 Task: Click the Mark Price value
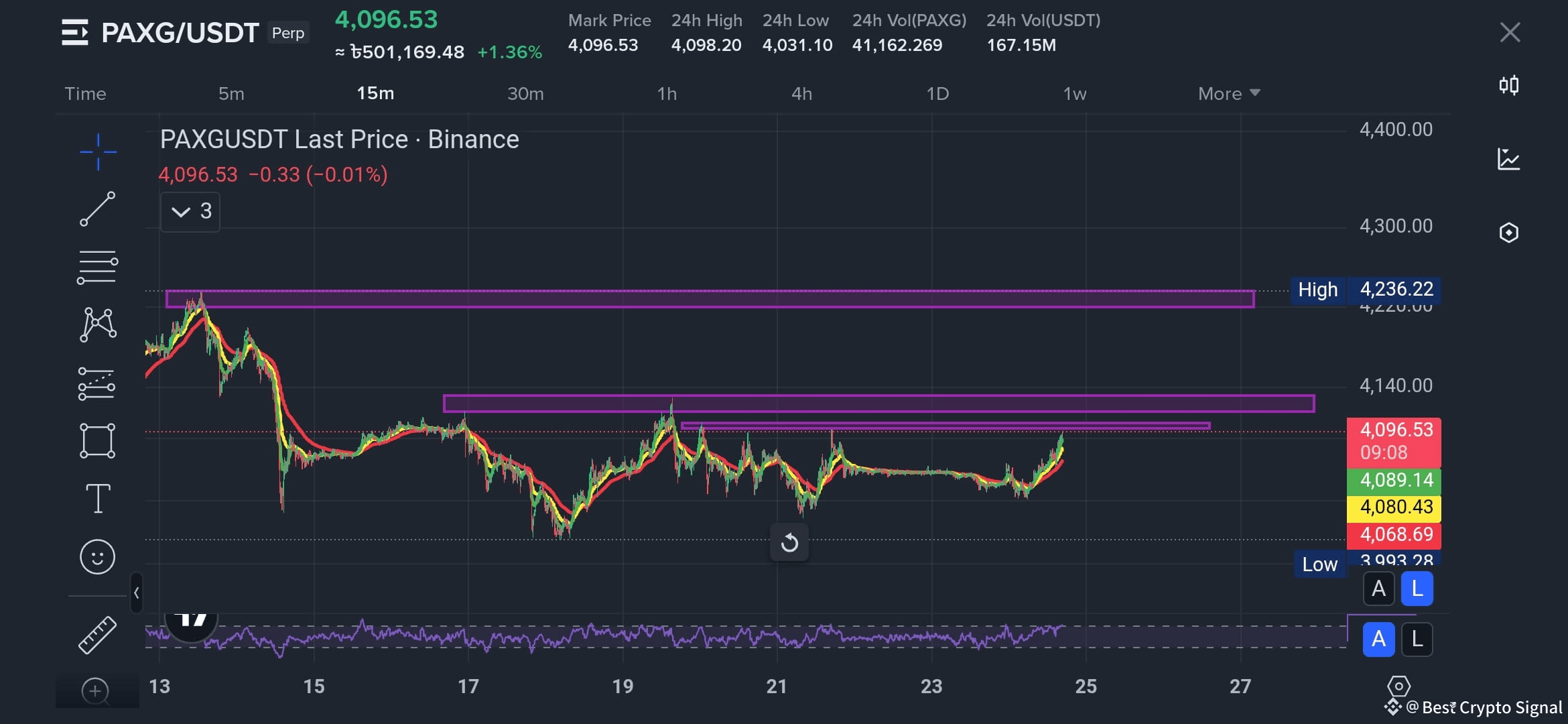tap(603, 45)
